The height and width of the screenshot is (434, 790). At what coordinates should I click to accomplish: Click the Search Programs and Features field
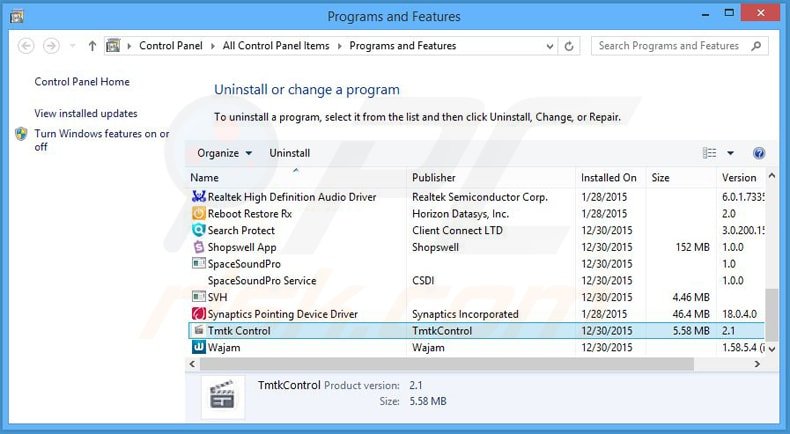(x=679, y=45)
